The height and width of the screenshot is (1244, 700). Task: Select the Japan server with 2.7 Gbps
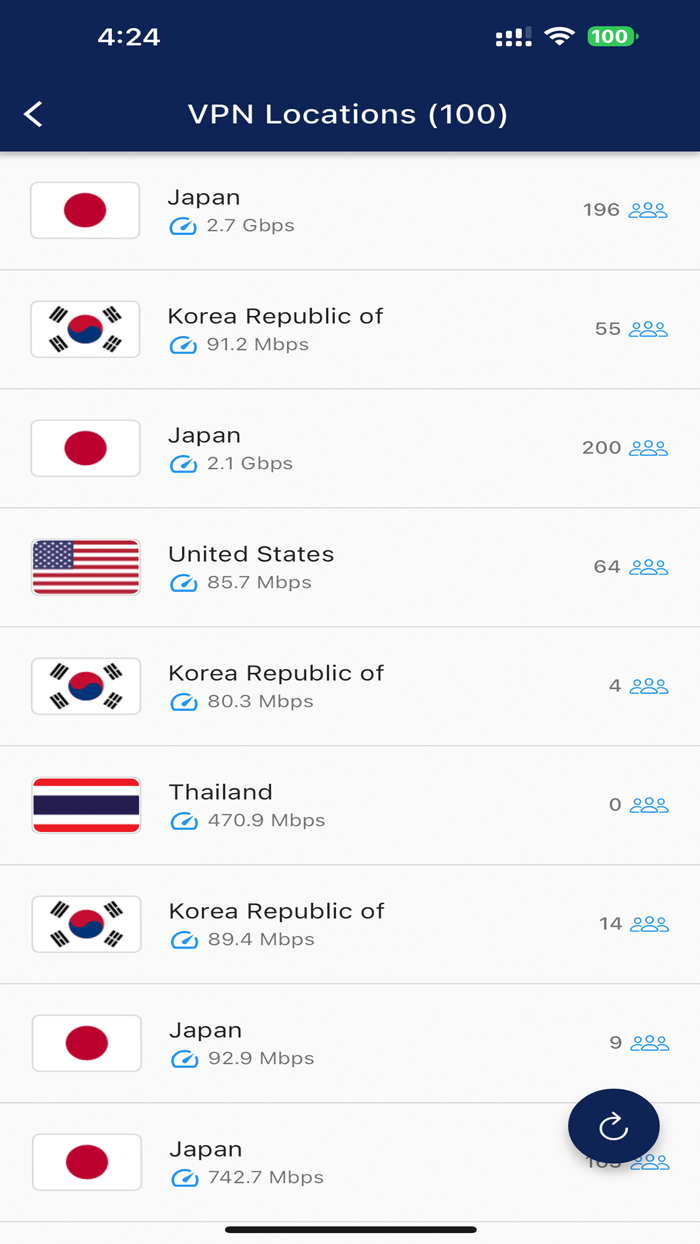tap(350, 210)
